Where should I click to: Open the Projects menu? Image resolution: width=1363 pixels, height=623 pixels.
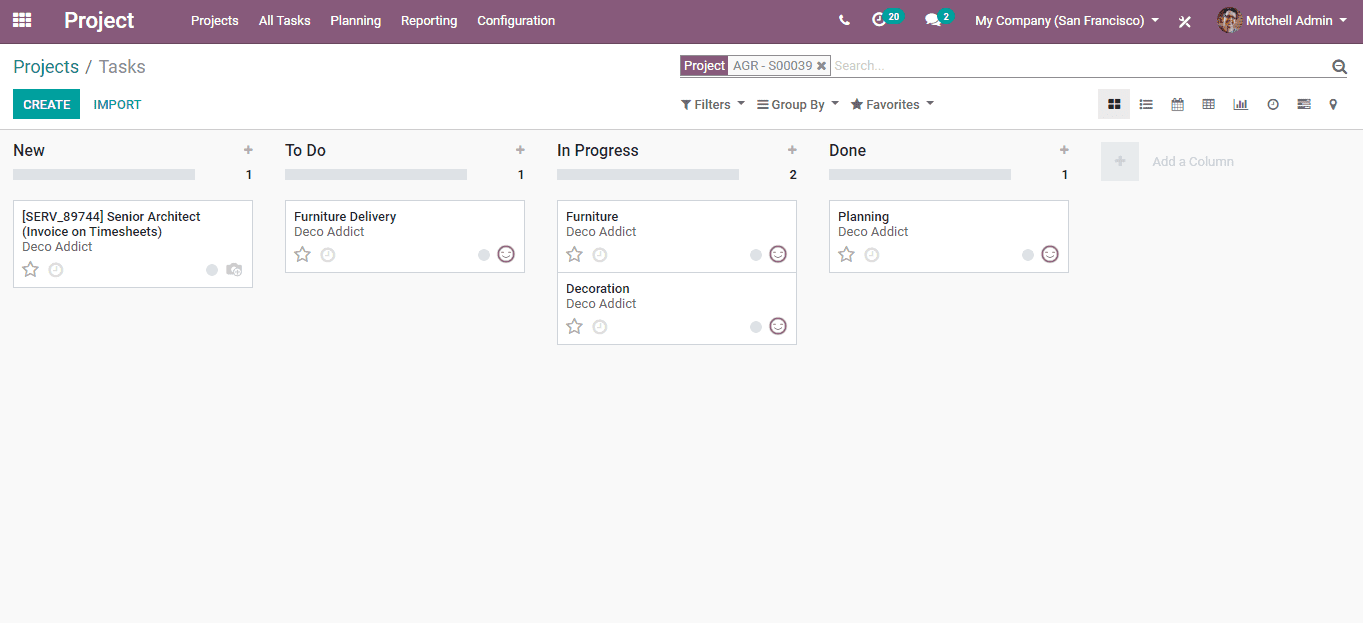click(x=215, y=20)
